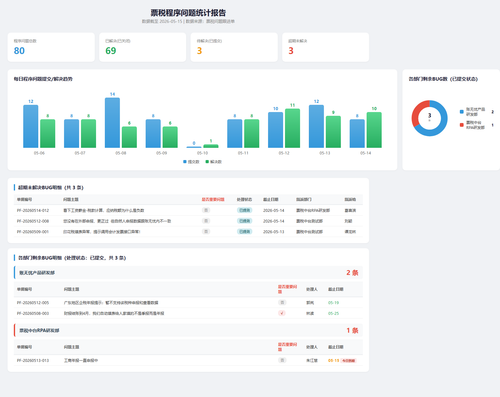Click the green deadline 05-19
This screenshot has height=397, width=500.
click(333, 303)
